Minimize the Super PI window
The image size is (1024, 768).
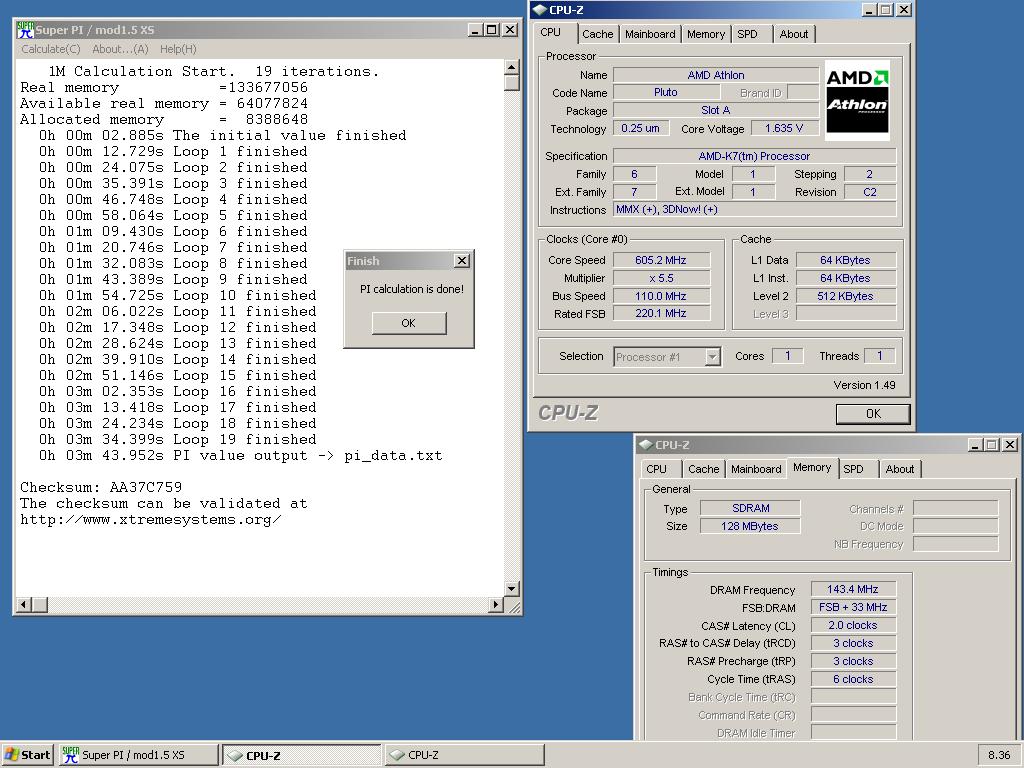[476, 29]
